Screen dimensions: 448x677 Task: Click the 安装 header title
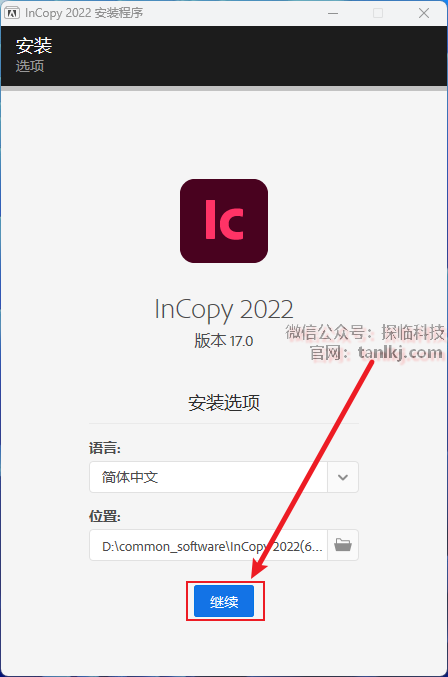[x=34, y=46]
